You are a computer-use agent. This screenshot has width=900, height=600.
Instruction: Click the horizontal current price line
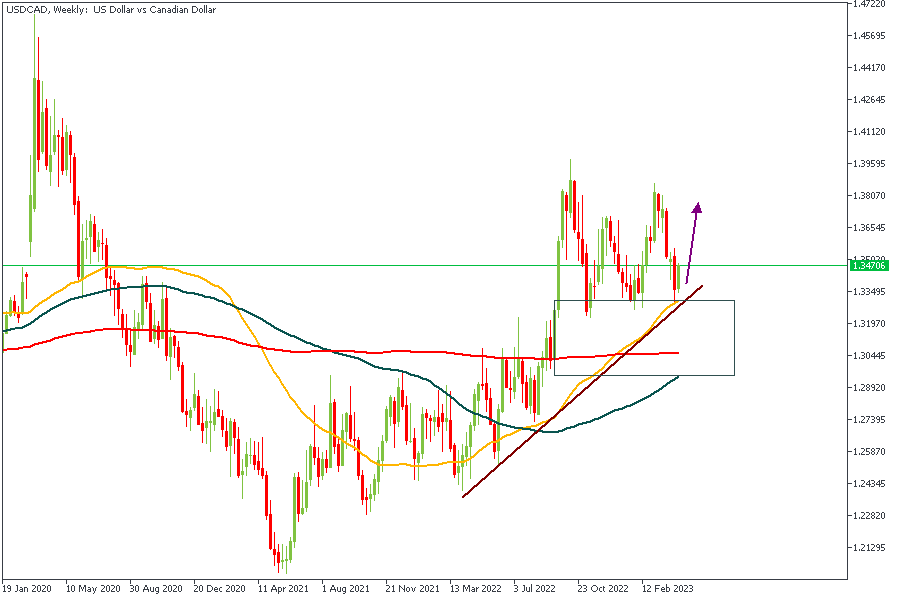(300, 265)
